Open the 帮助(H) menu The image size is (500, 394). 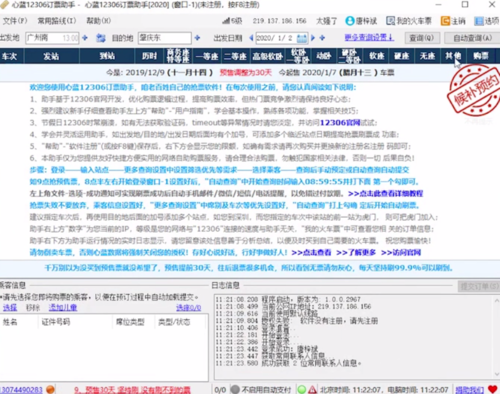pos(98,21)
